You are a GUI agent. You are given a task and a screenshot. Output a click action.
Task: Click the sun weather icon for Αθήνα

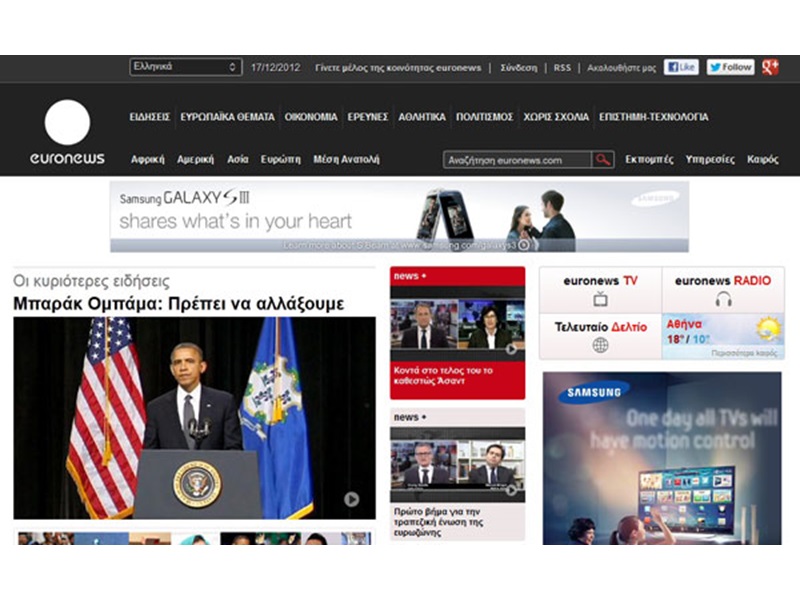click(x=768, y=328)
